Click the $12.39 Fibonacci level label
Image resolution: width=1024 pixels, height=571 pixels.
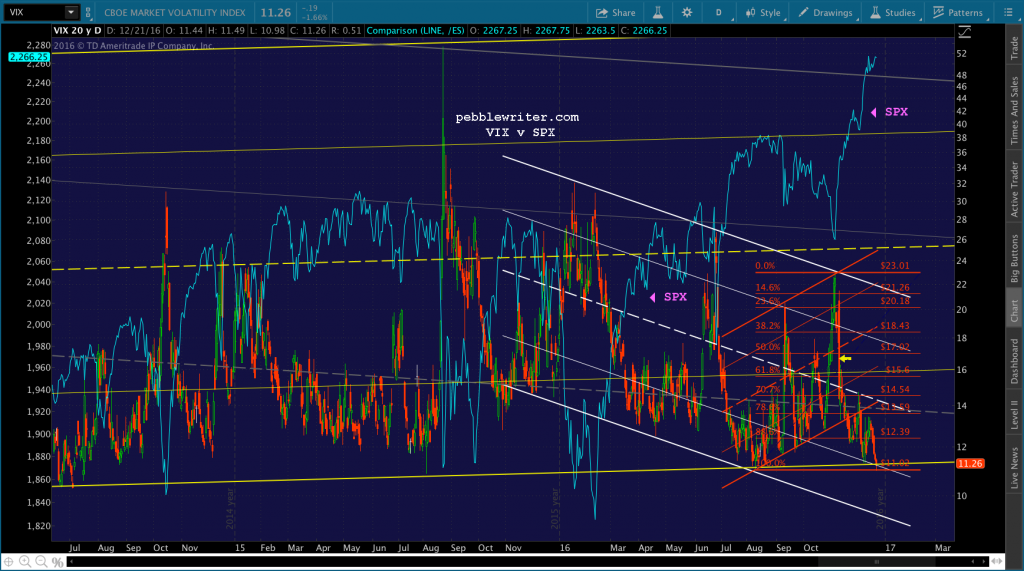[895, 431]
